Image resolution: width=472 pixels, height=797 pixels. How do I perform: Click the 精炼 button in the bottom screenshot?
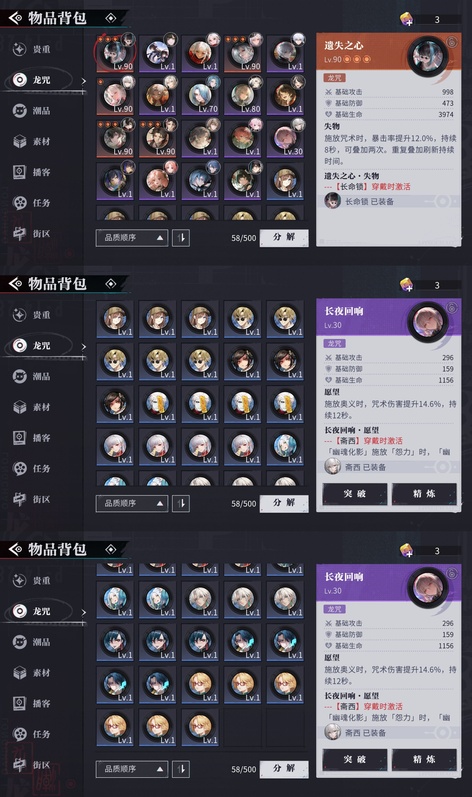[424, 759]
